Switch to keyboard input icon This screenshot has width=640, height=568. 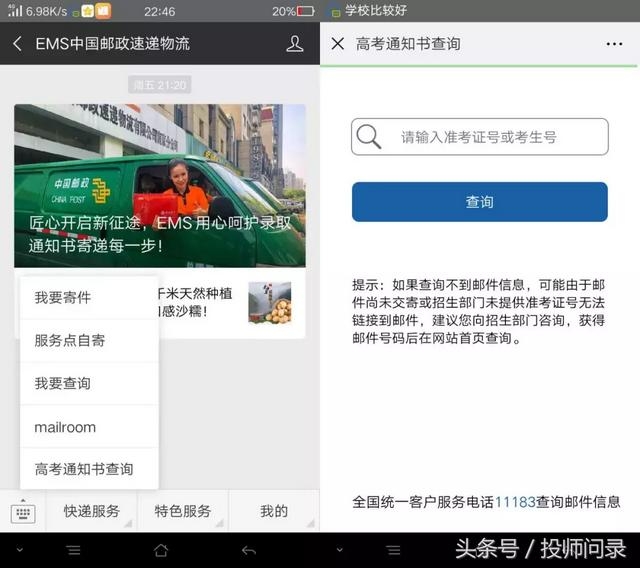[23, 511]
